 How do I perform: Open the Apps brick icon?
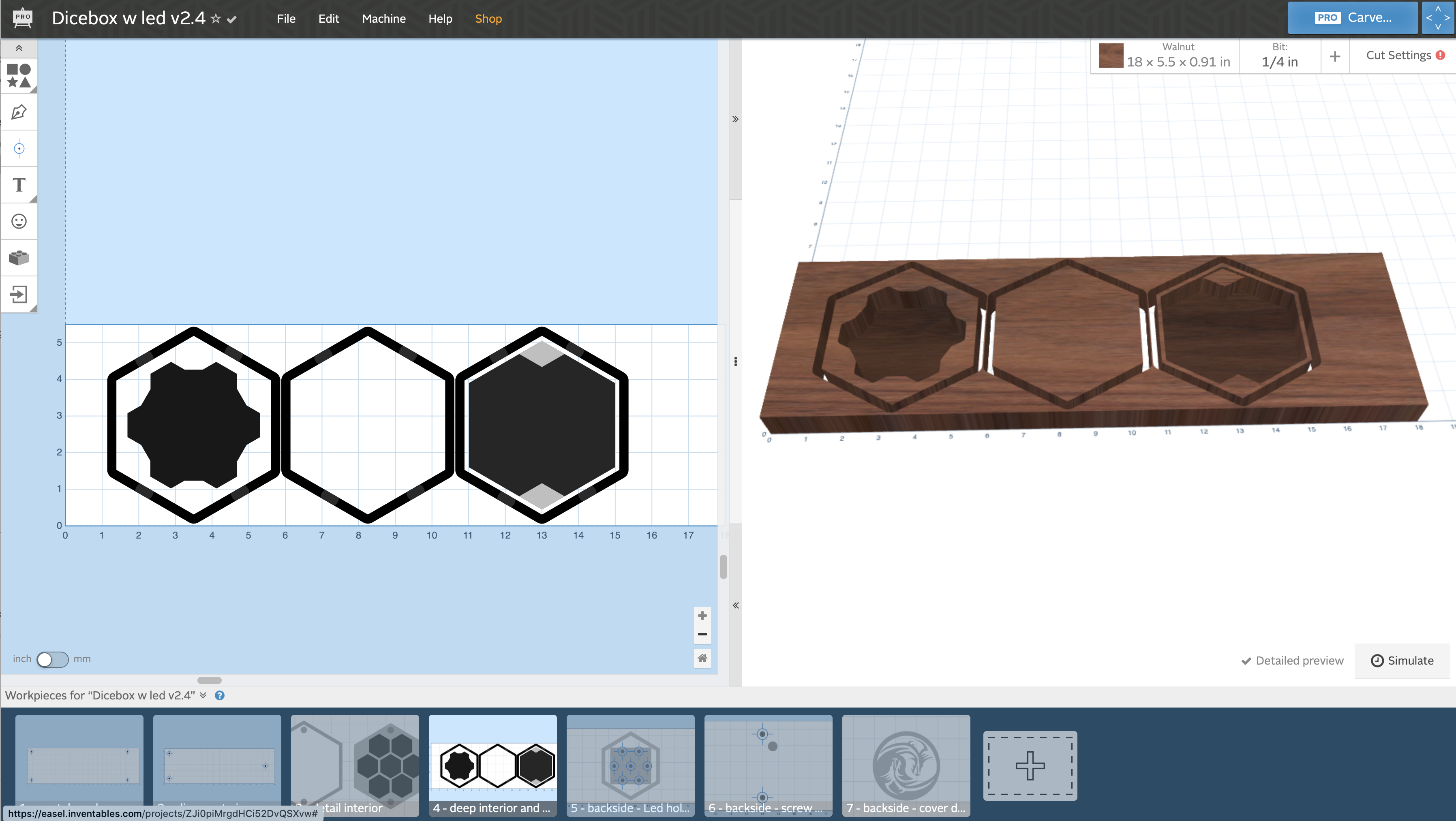point(19,258)
